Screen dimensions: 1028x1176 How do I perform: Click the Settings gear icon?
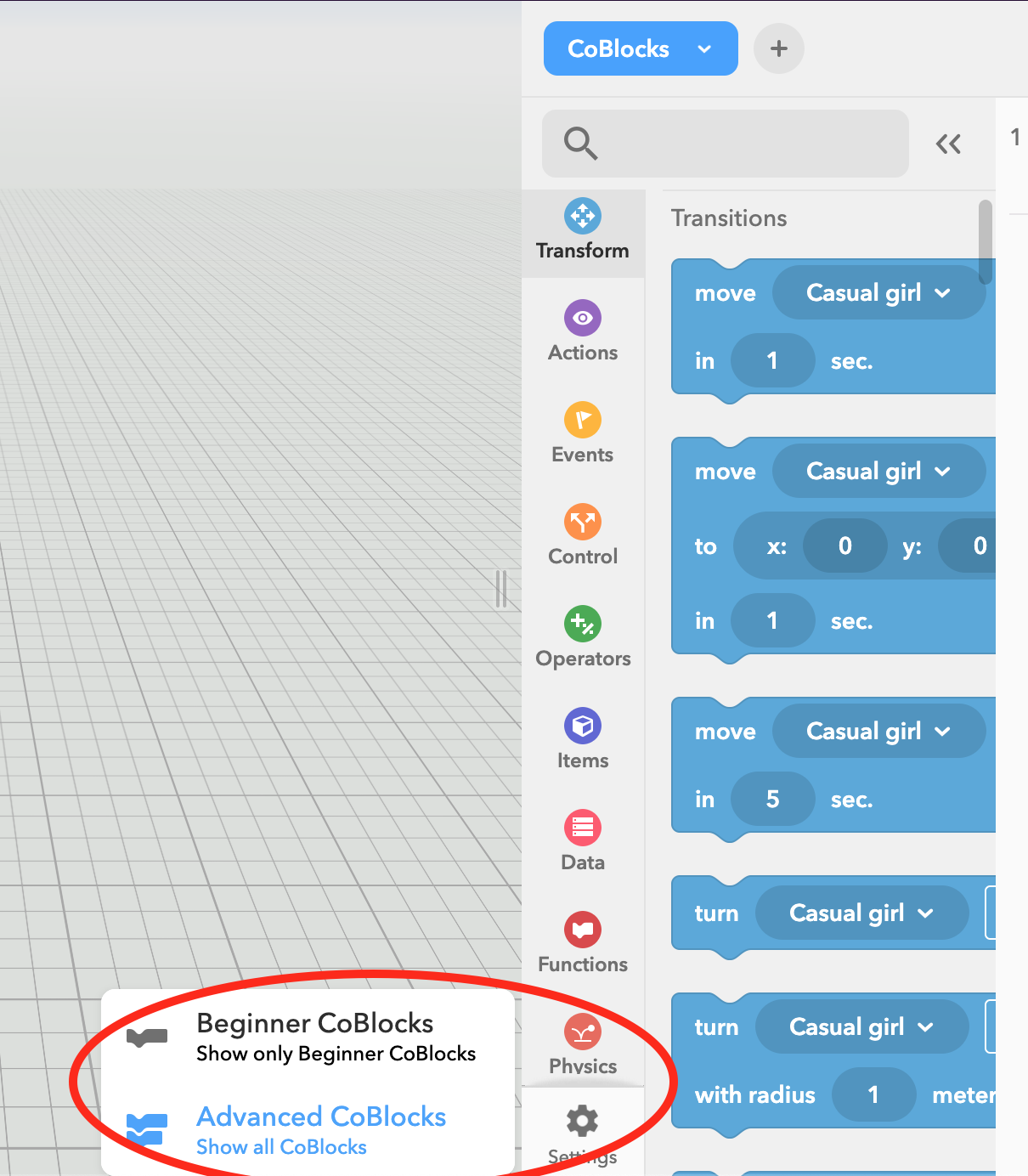pos(582,1121)
